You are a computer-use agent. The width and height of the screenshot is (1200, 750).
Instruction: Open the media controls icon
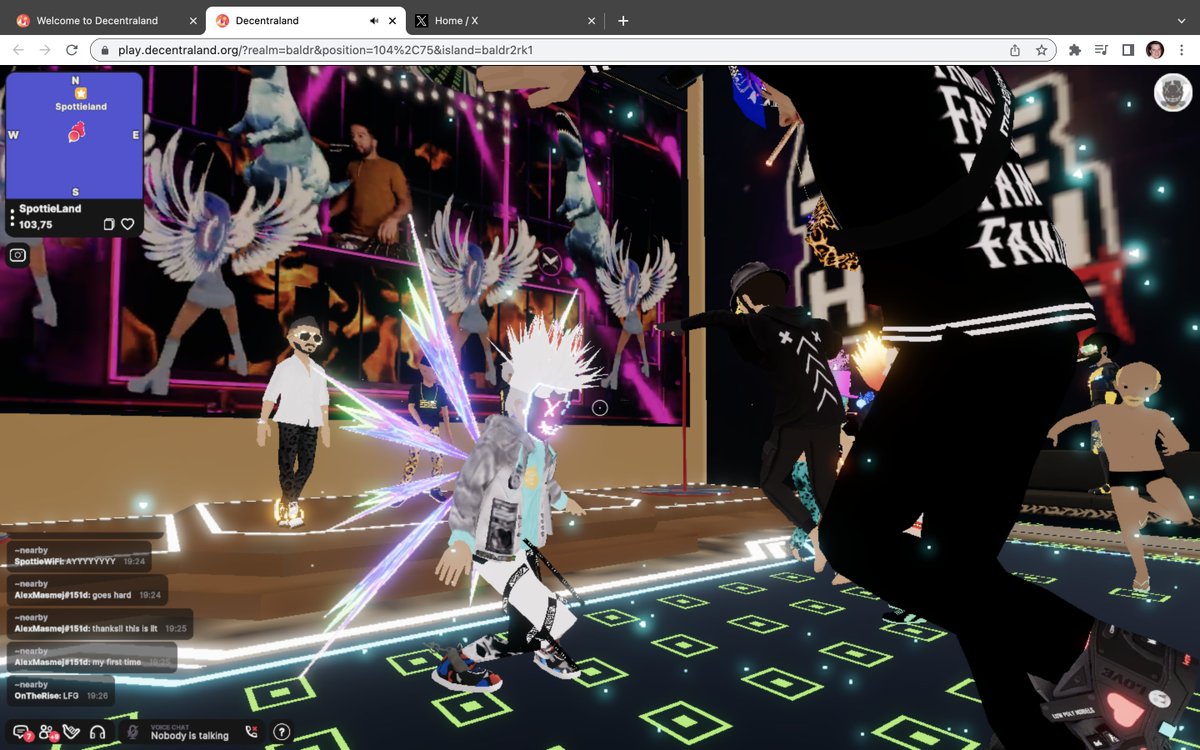tap(1101, 50)
